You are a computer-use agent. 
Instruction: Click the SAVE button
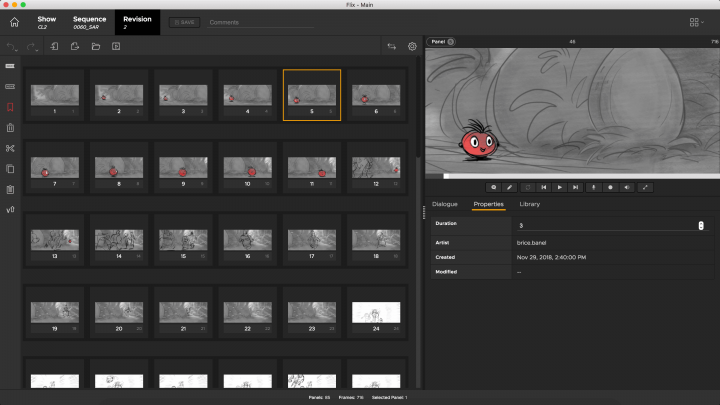coord(184,22)
